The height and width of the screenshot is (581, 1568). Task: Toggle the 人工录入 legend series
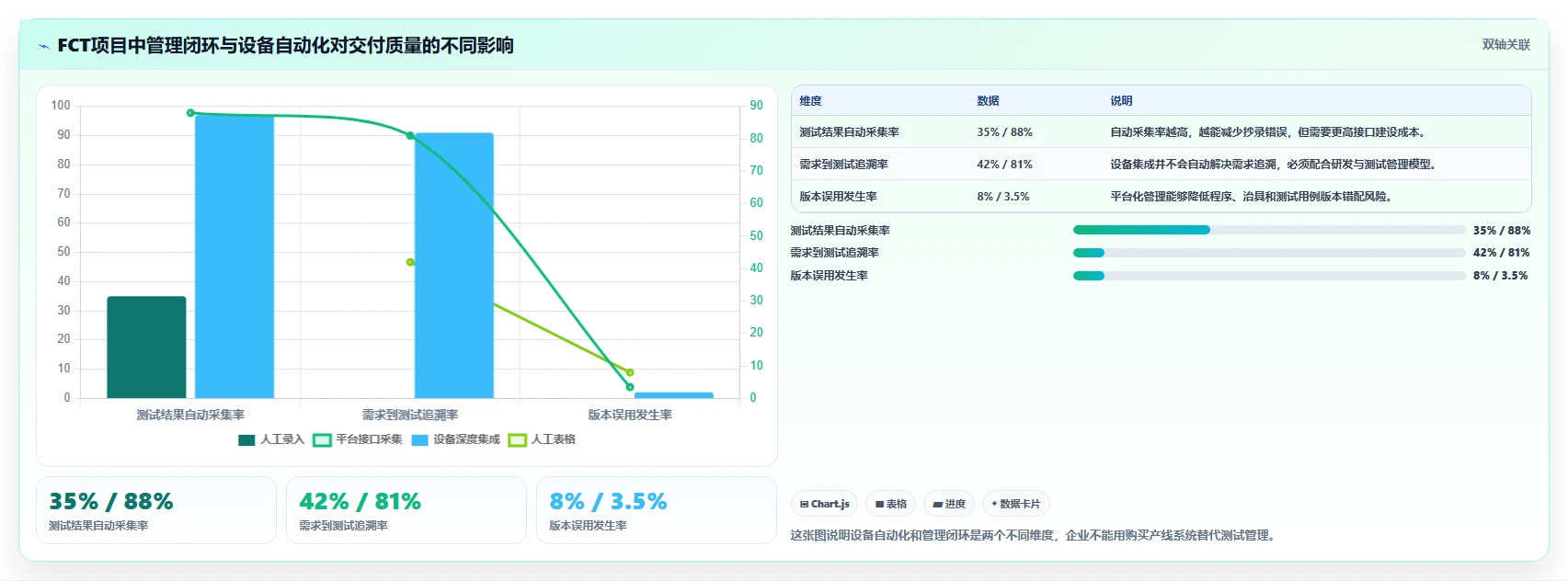pos(271,439)
